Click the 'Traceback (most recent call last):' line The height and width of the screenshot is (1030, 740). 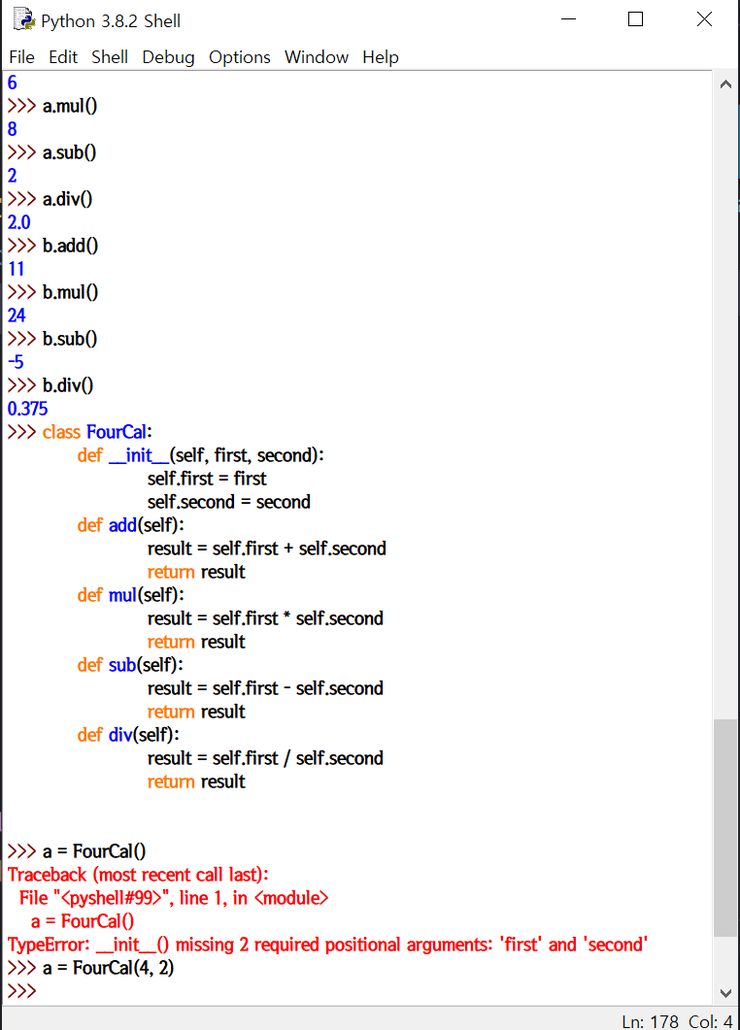(x=138, y=875)
